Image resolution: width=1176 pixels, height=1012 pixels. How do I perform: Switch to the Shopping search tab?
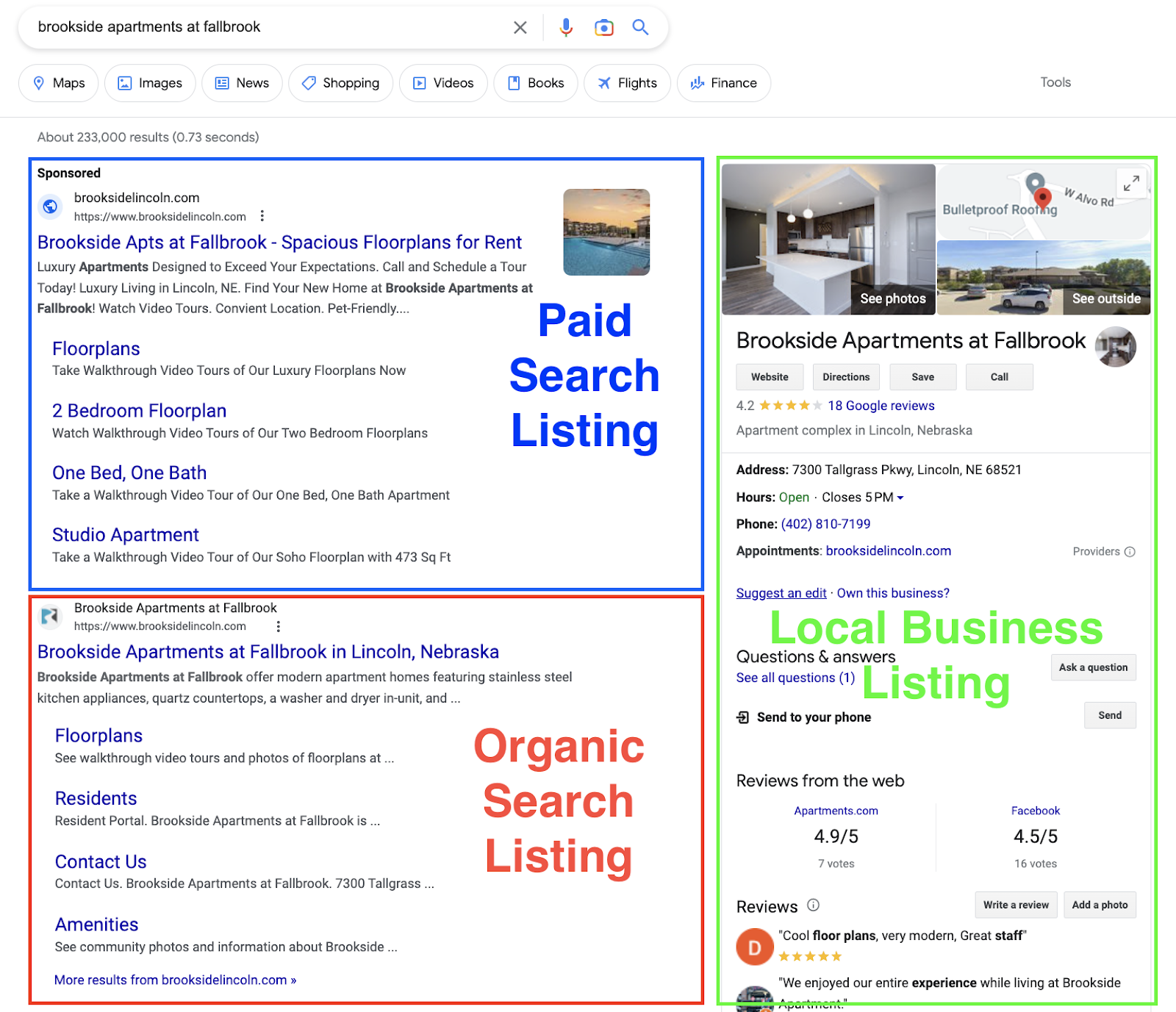[341, 83]
